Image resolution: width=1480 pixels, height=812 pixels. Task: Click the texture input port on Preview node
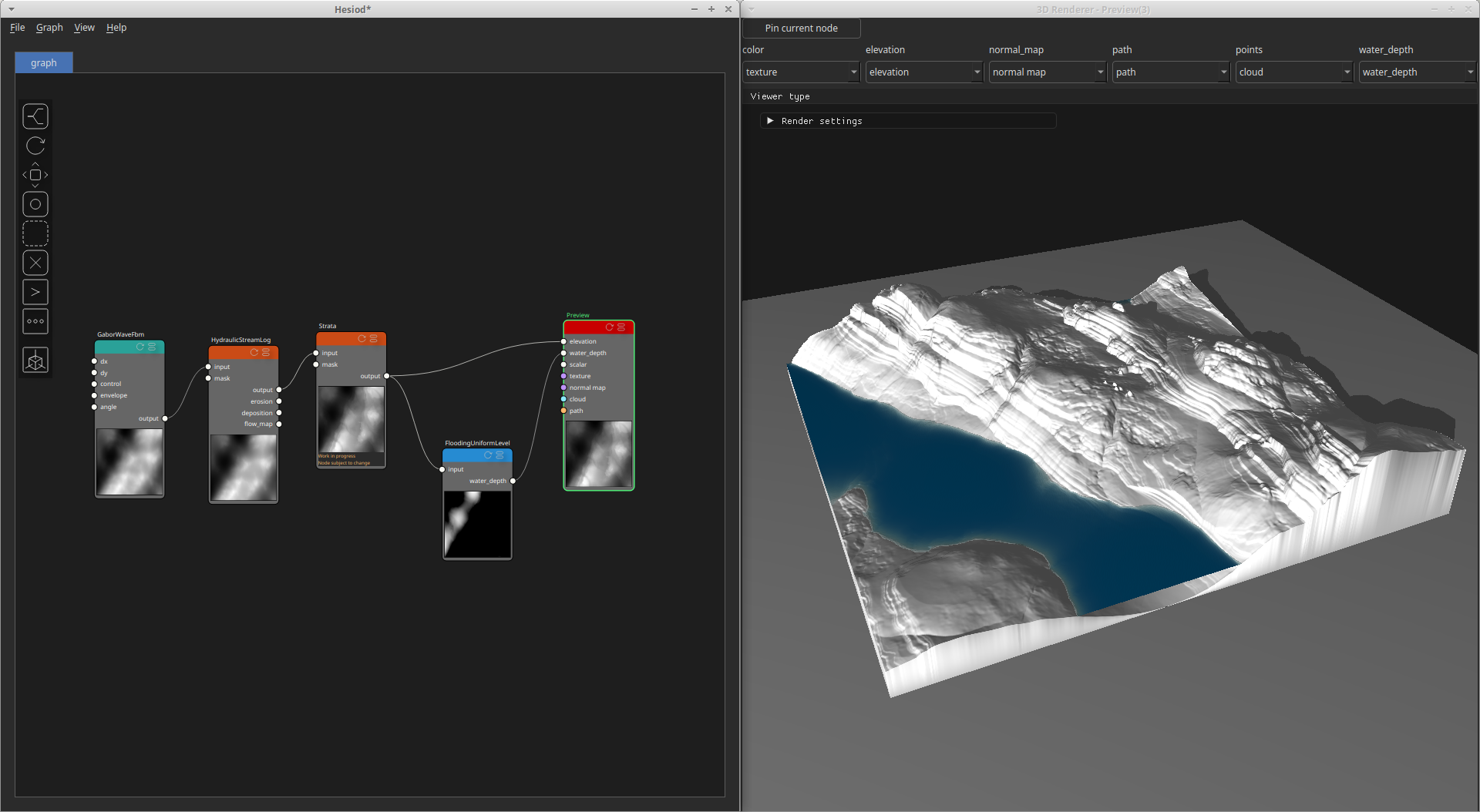click(x=563, y=376)
